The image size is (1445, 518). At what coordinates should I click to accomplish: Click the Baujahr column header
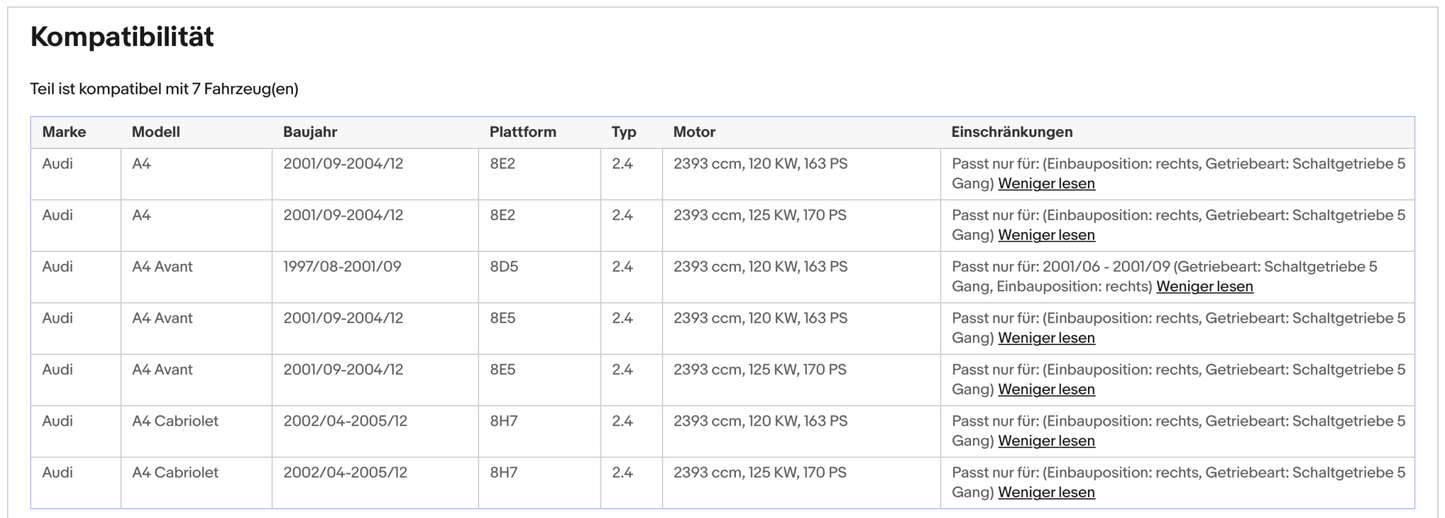[310, 132]
